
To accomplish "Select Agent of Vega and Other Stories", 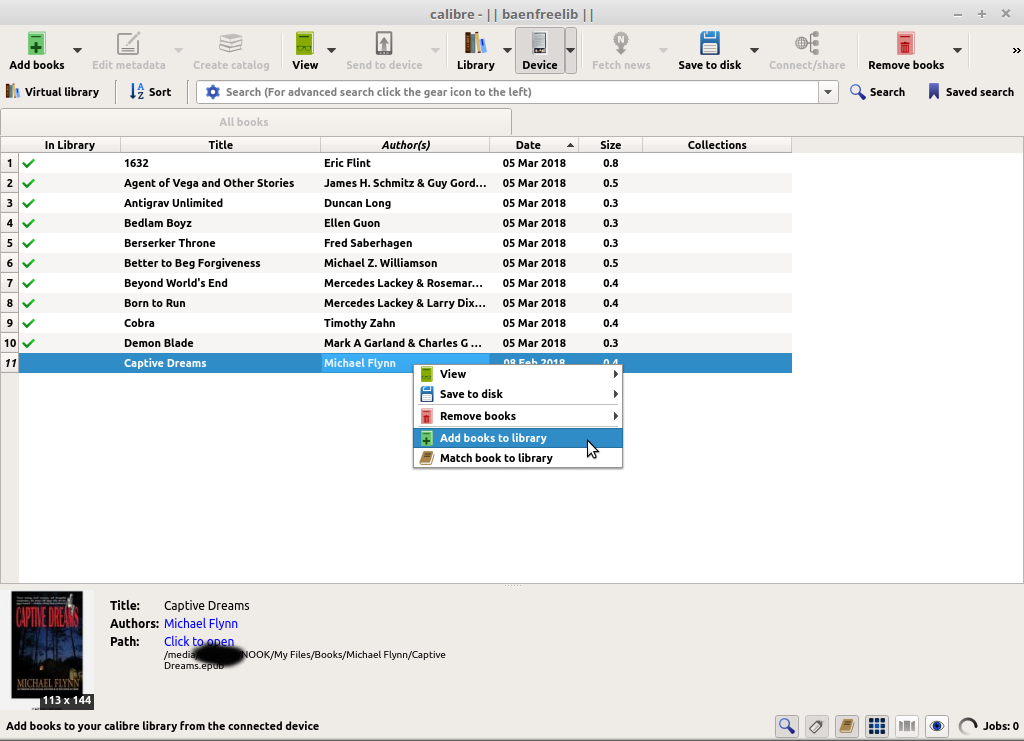I will coord(209,183).
